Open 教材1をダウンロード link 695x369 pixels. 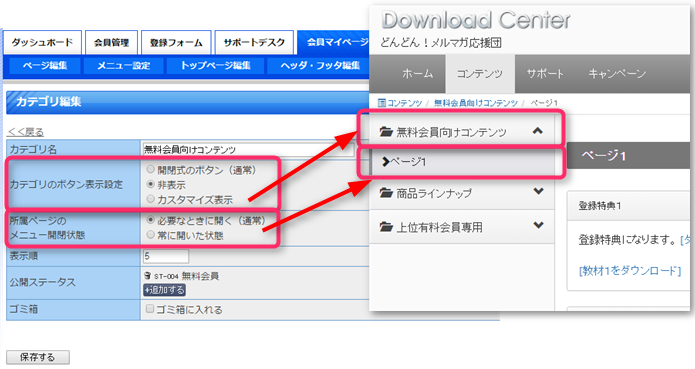coord(630,271)
